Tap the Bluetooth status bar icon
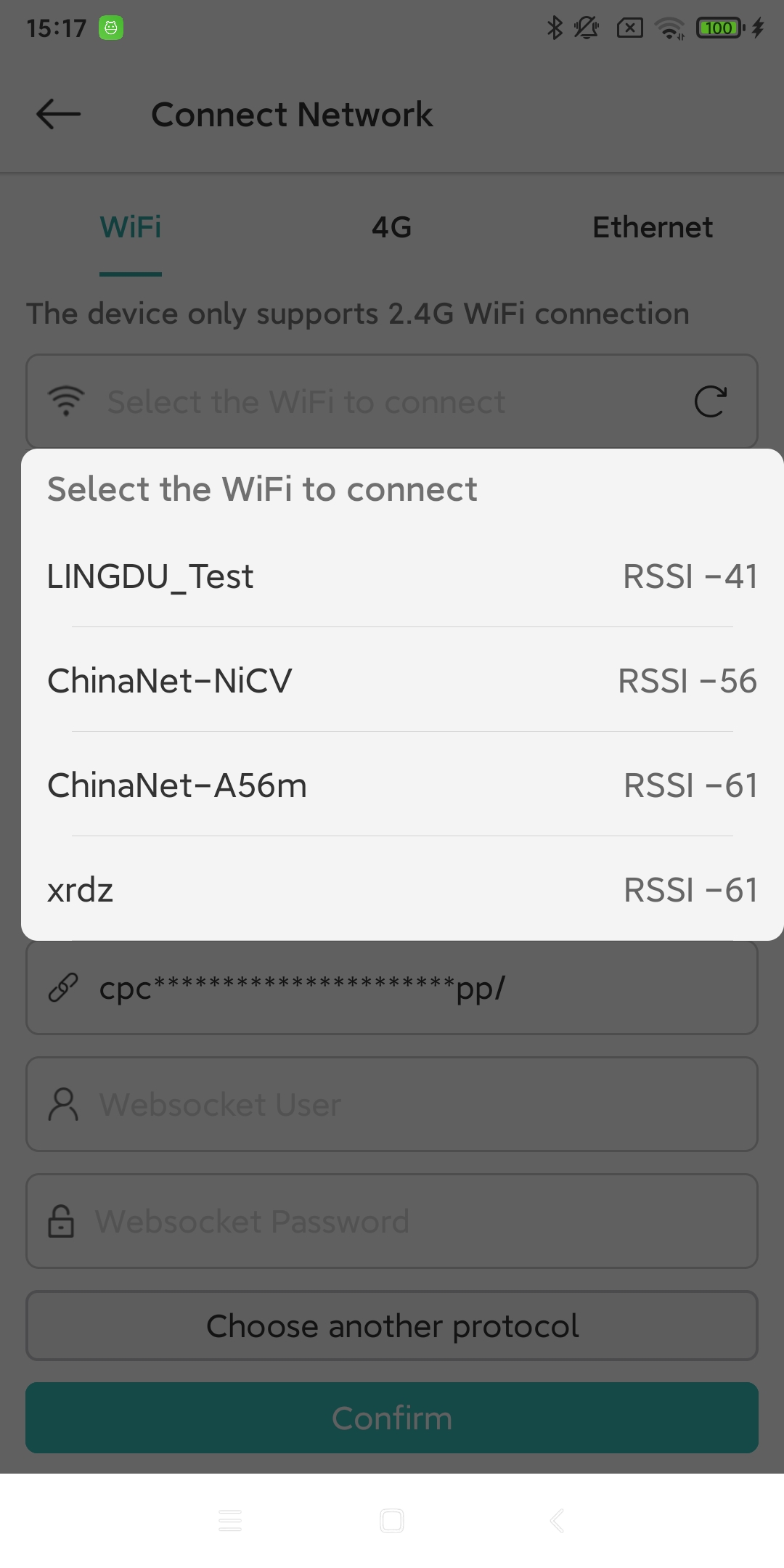 [x=555, y=28]
